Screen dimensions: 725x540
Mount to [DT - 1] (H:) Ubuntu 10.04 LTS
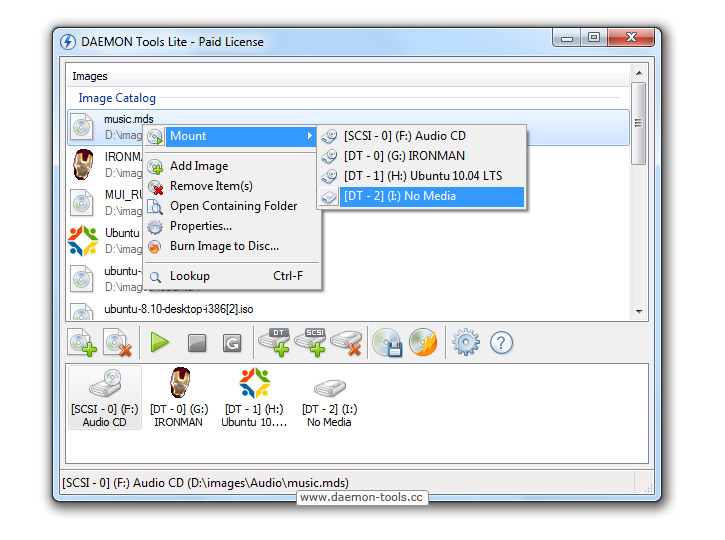[x=422, y=176]
